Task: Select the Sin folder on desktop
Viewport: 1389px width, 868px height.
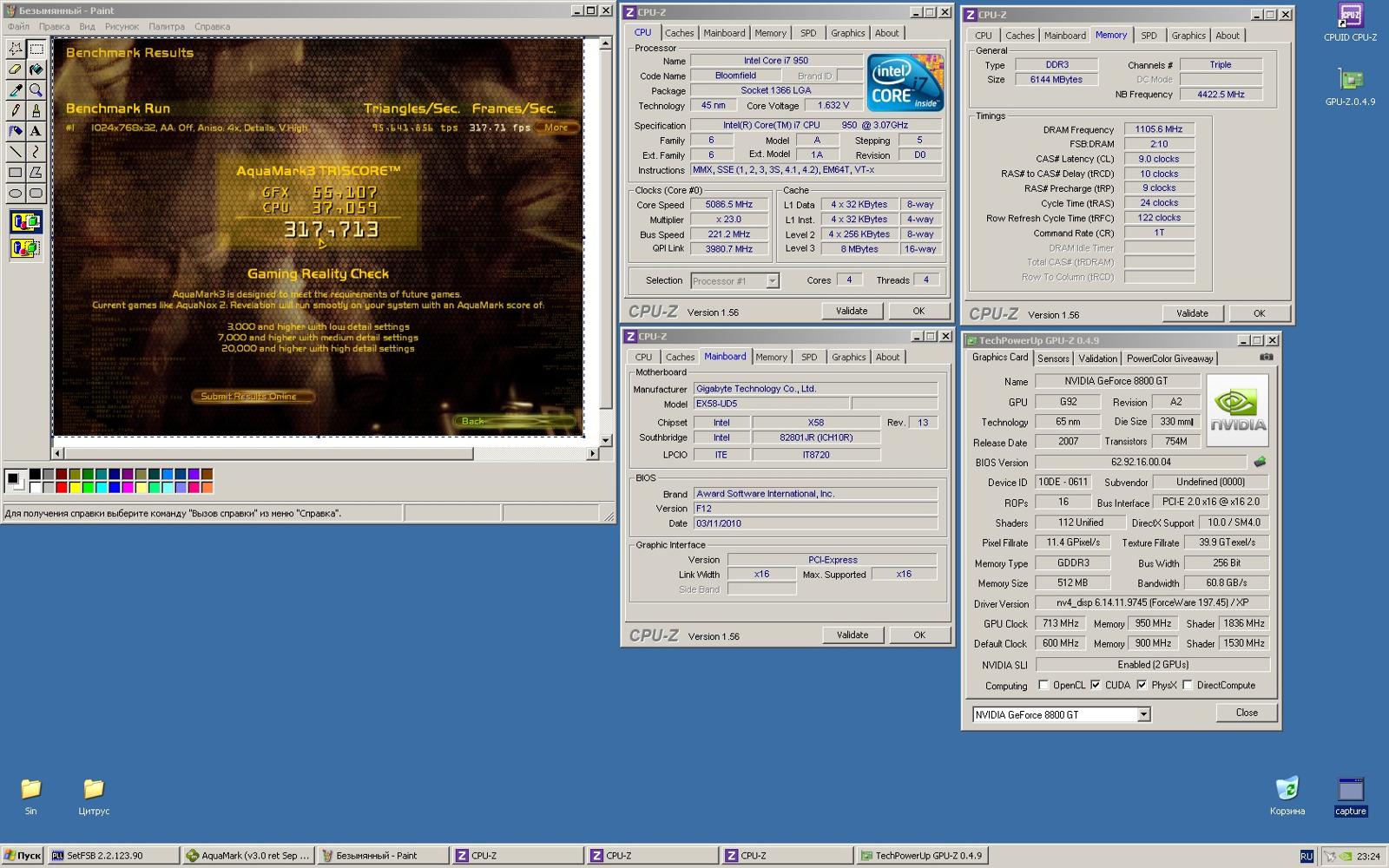Action: click(x=30, y=797)
